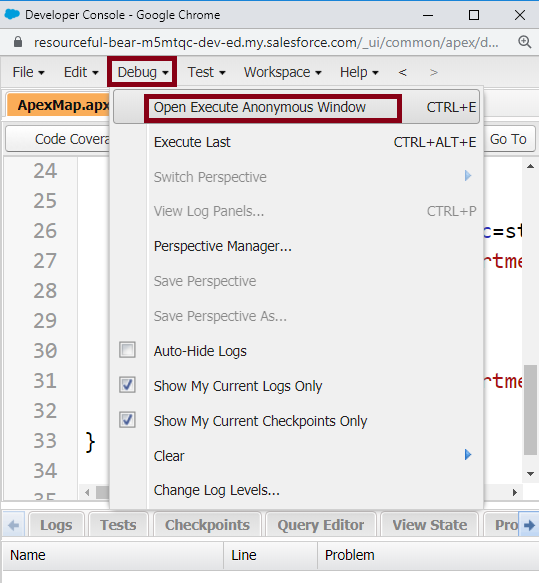Click the back '<' navigation button
Viewport: 539px width, 583px height.
403,72
